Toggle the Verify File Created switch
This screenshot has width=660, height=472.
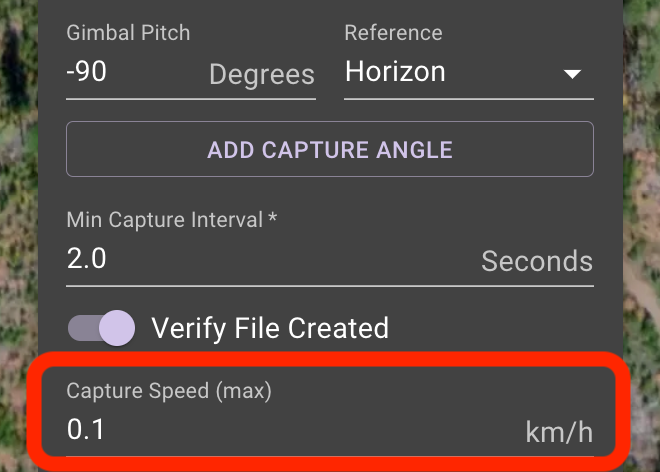[x=101, y=328]
